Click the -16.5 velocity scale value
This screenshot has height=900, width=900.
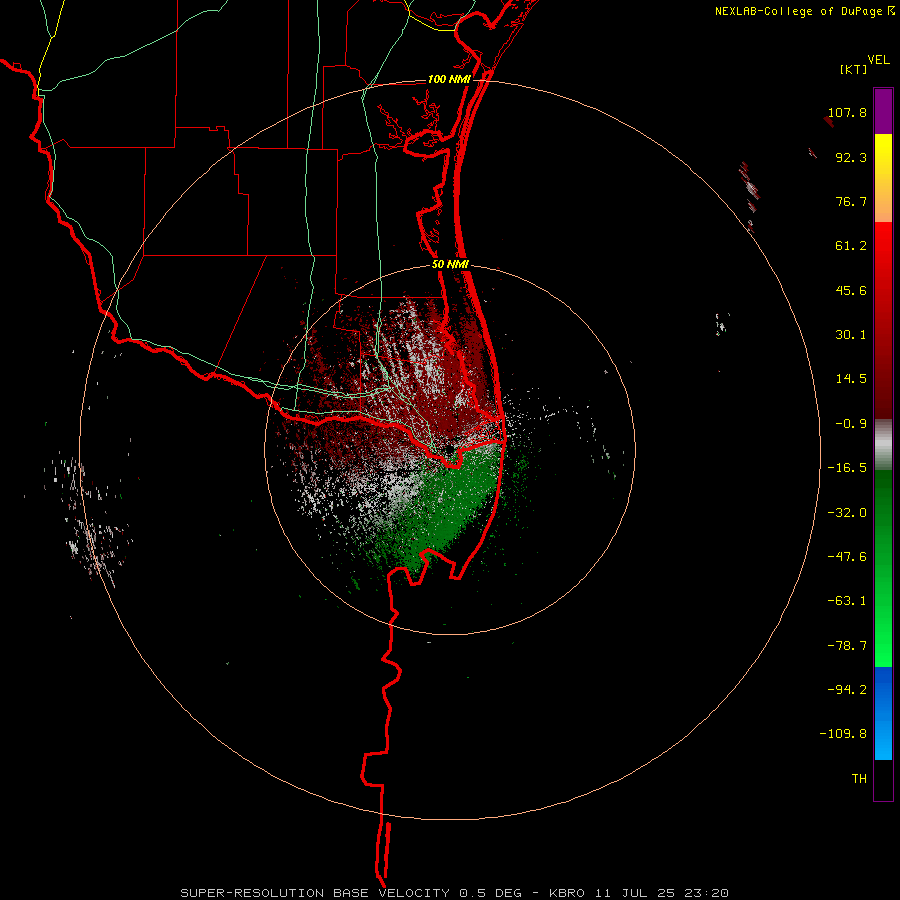pyautogui.click(x=847, y=468)
